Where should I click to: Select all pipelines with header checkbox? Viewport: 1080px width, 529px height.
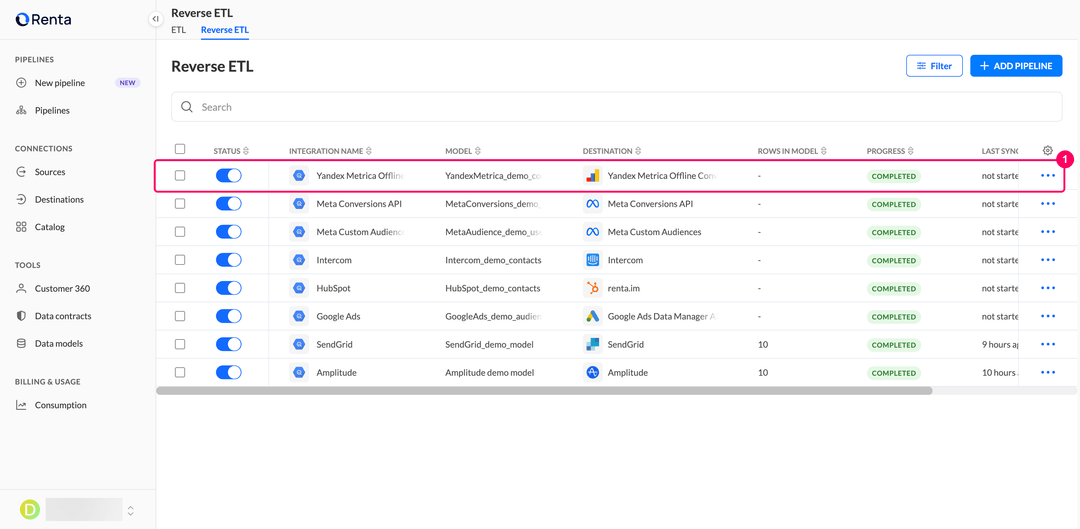point(180,149)
